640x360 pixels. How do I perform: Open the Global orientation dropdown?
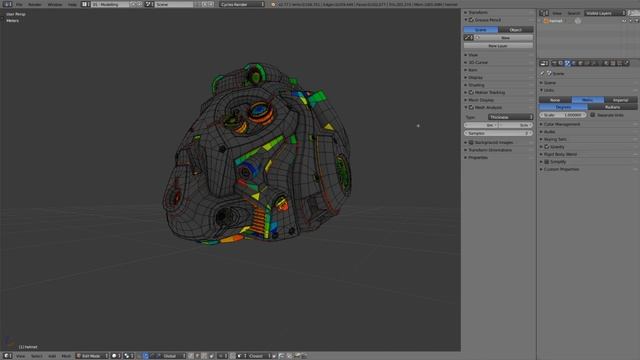tap(174, 356)
